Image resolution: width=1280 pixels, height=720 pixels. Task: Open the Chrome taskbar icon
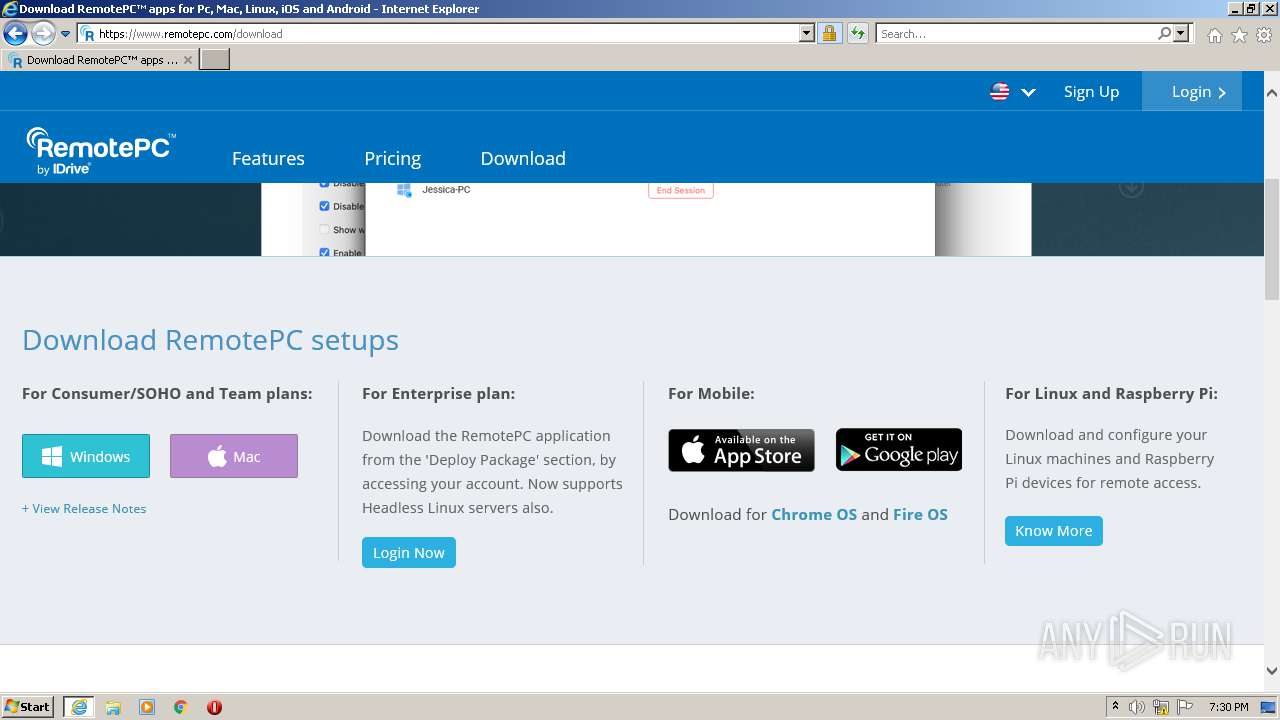(x=181, y=707)
